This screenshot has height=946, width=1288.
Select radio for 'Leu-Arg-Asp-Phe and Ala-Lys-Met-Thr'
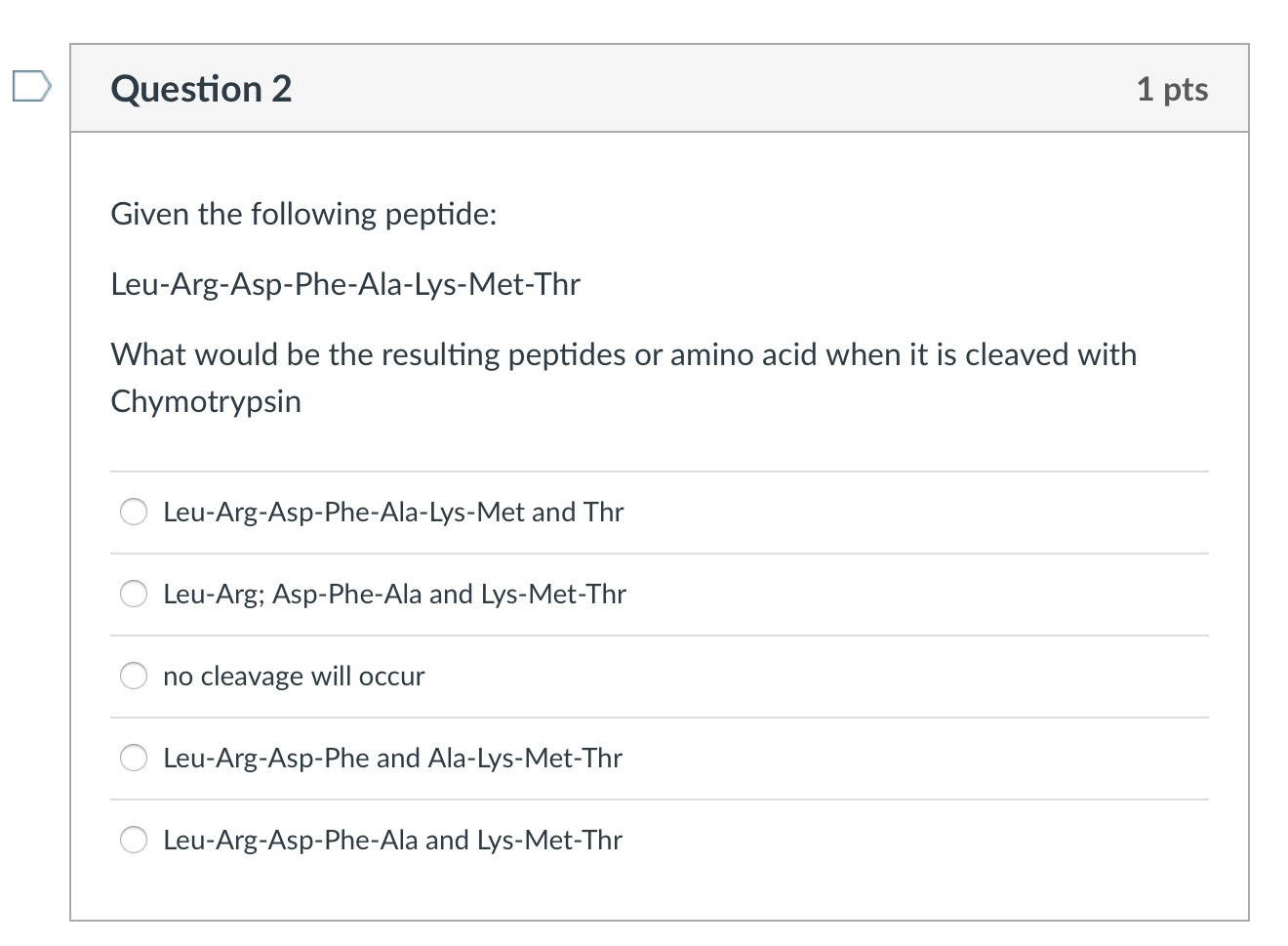134,758
